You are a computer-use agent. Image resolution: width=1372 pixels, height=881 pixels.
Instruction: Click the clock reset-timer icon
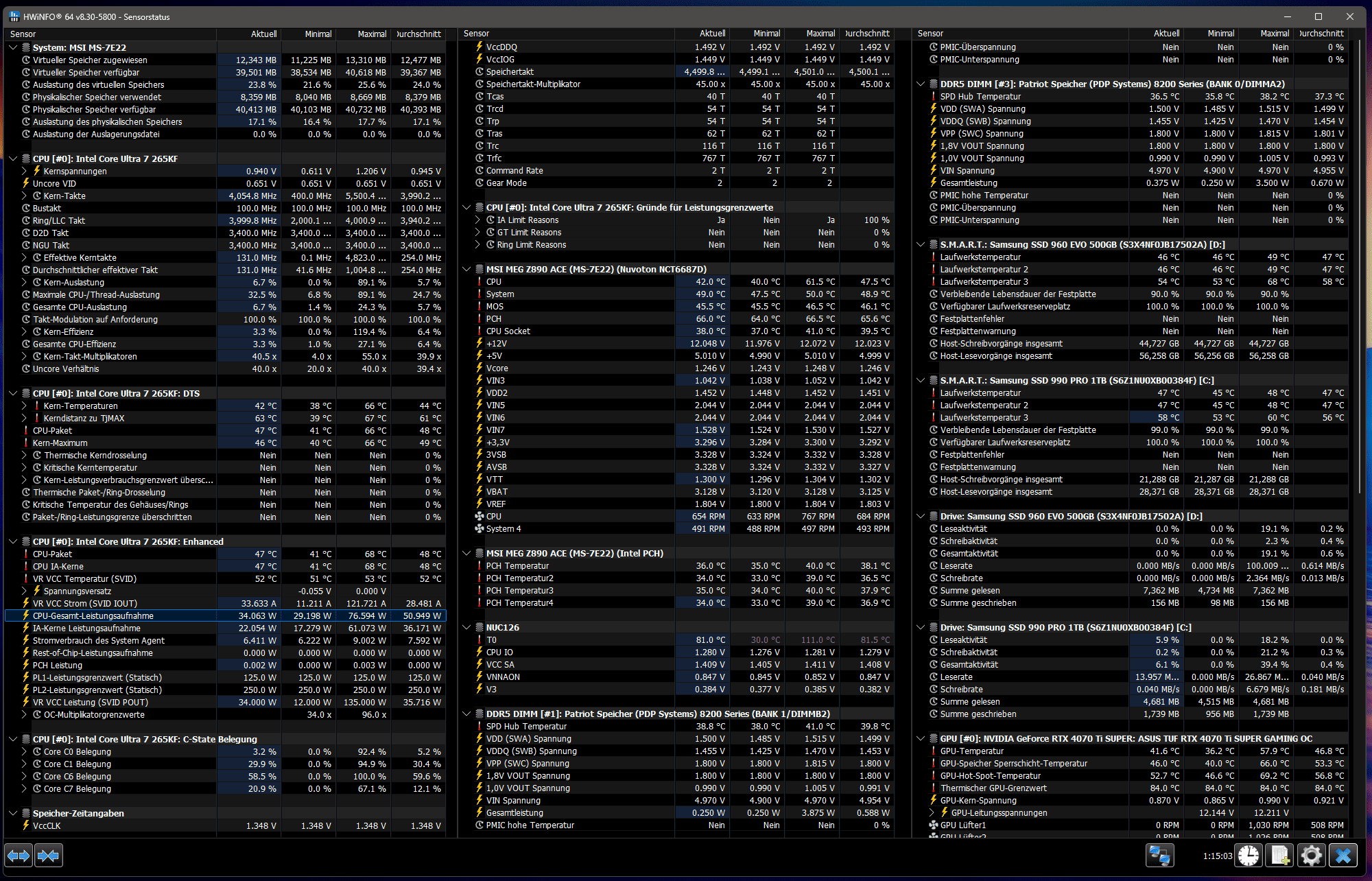(x=1249, y=856)
